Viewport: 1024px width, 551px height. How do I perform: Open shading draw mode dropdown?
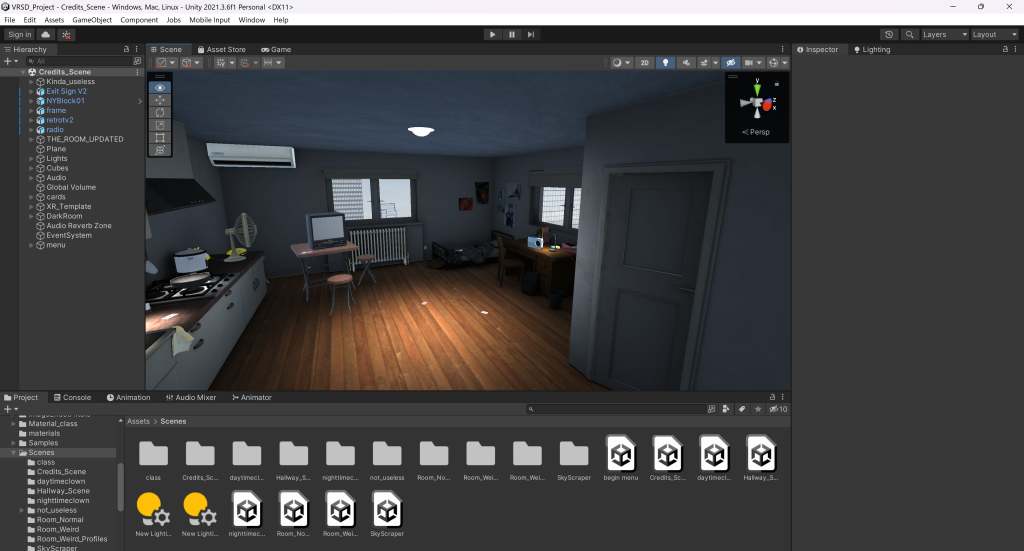[x=623, y=63]
